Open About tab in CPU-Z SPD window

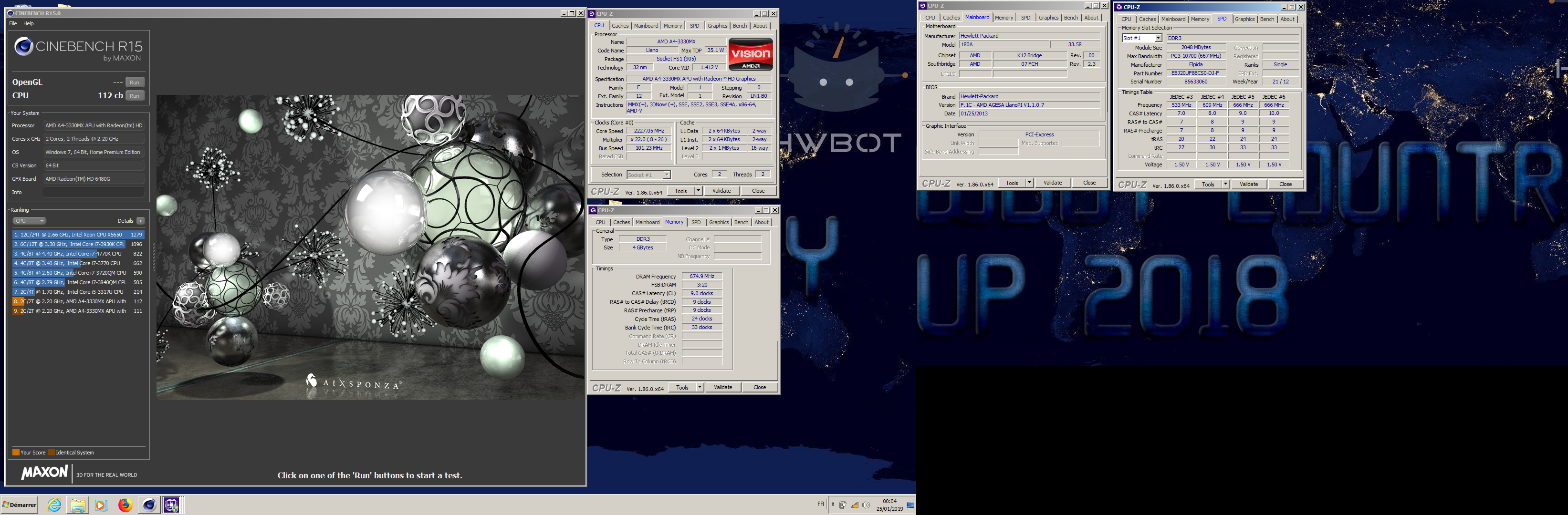point(1287,19)
